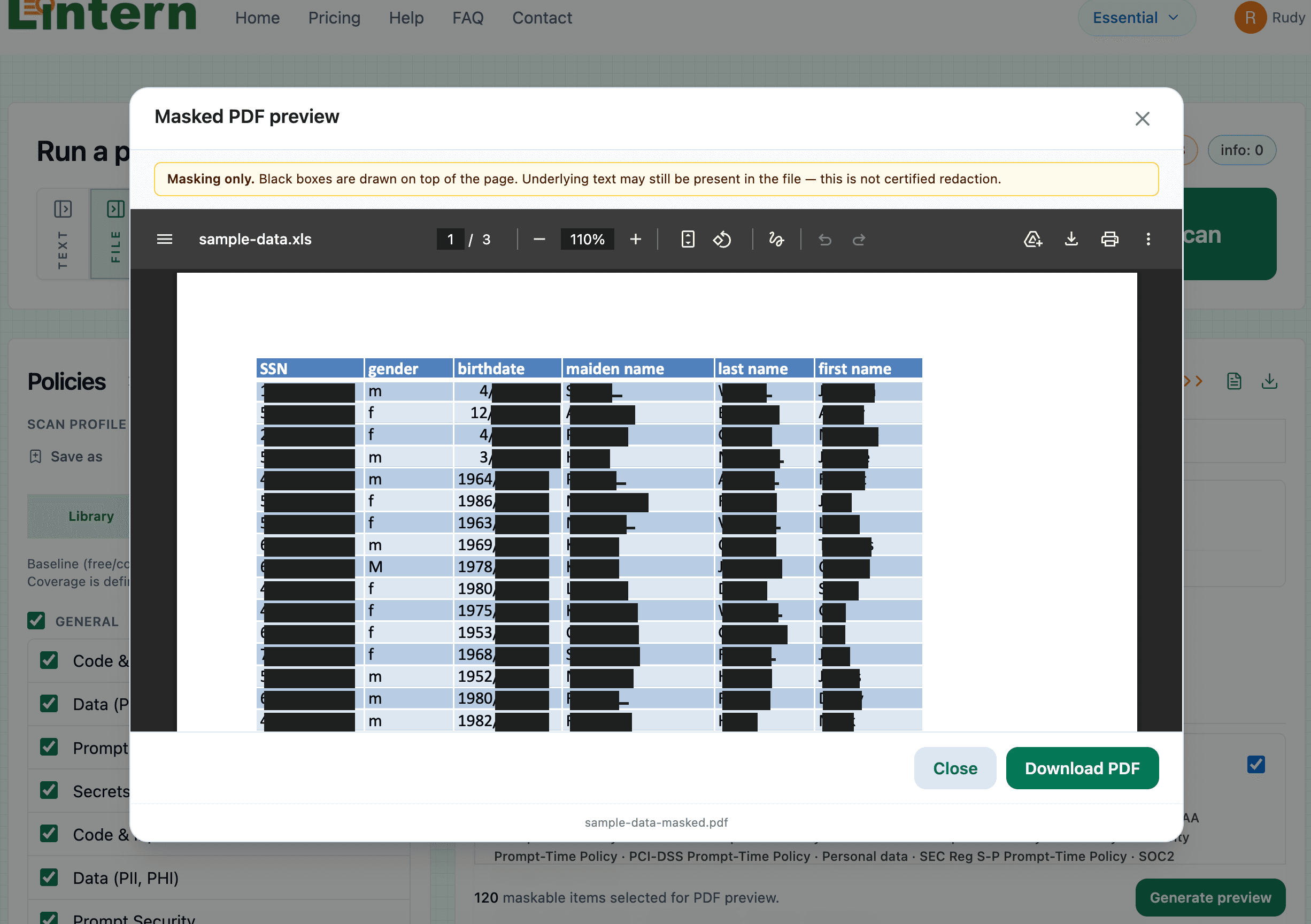Click the Generate preview button
This screenshot has width=1311, height=924.
coord(1210,897)
